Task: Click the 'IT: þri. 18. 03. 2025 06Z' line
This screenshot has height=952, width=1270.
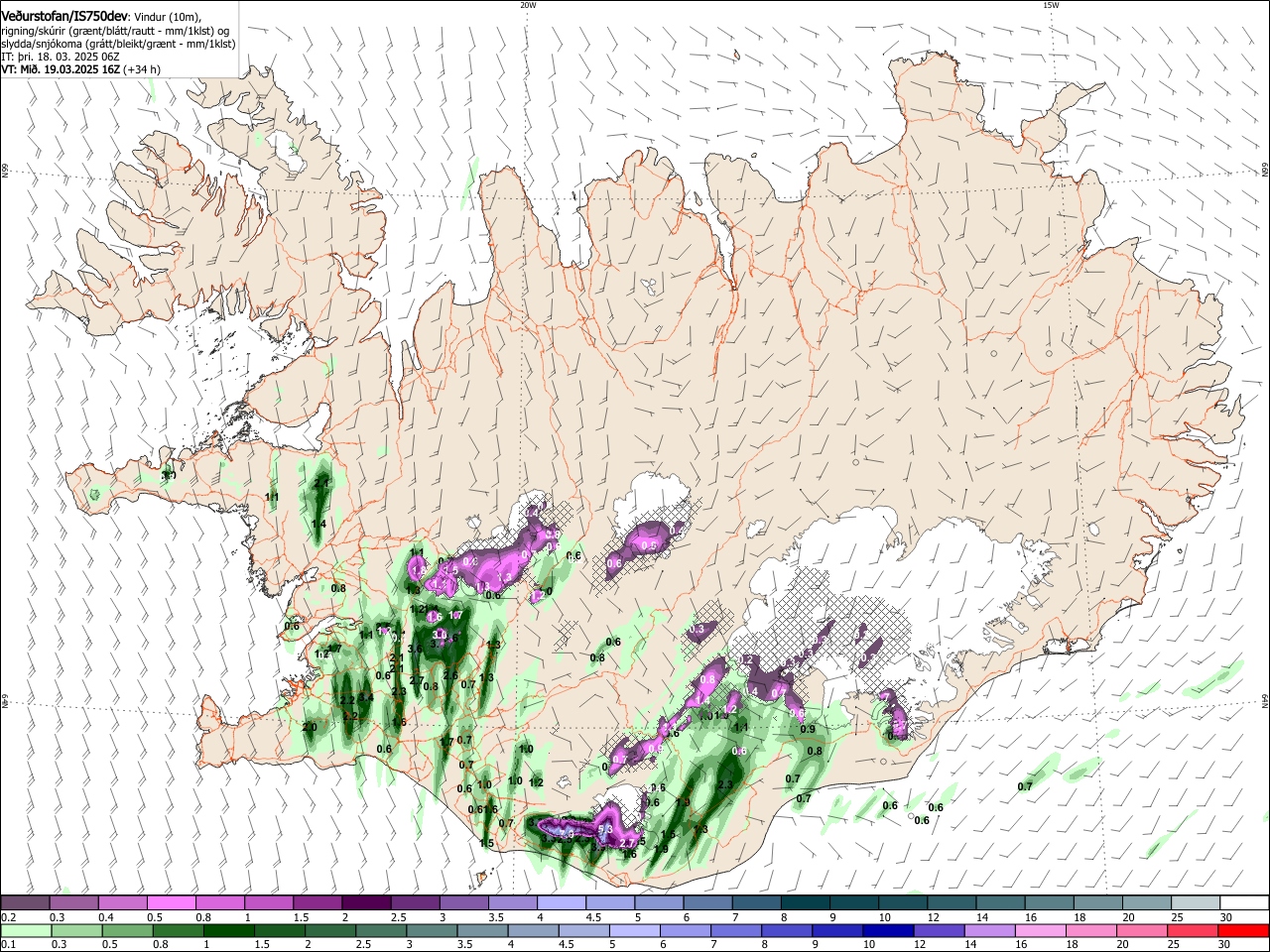Action: [x=60, y=57]
